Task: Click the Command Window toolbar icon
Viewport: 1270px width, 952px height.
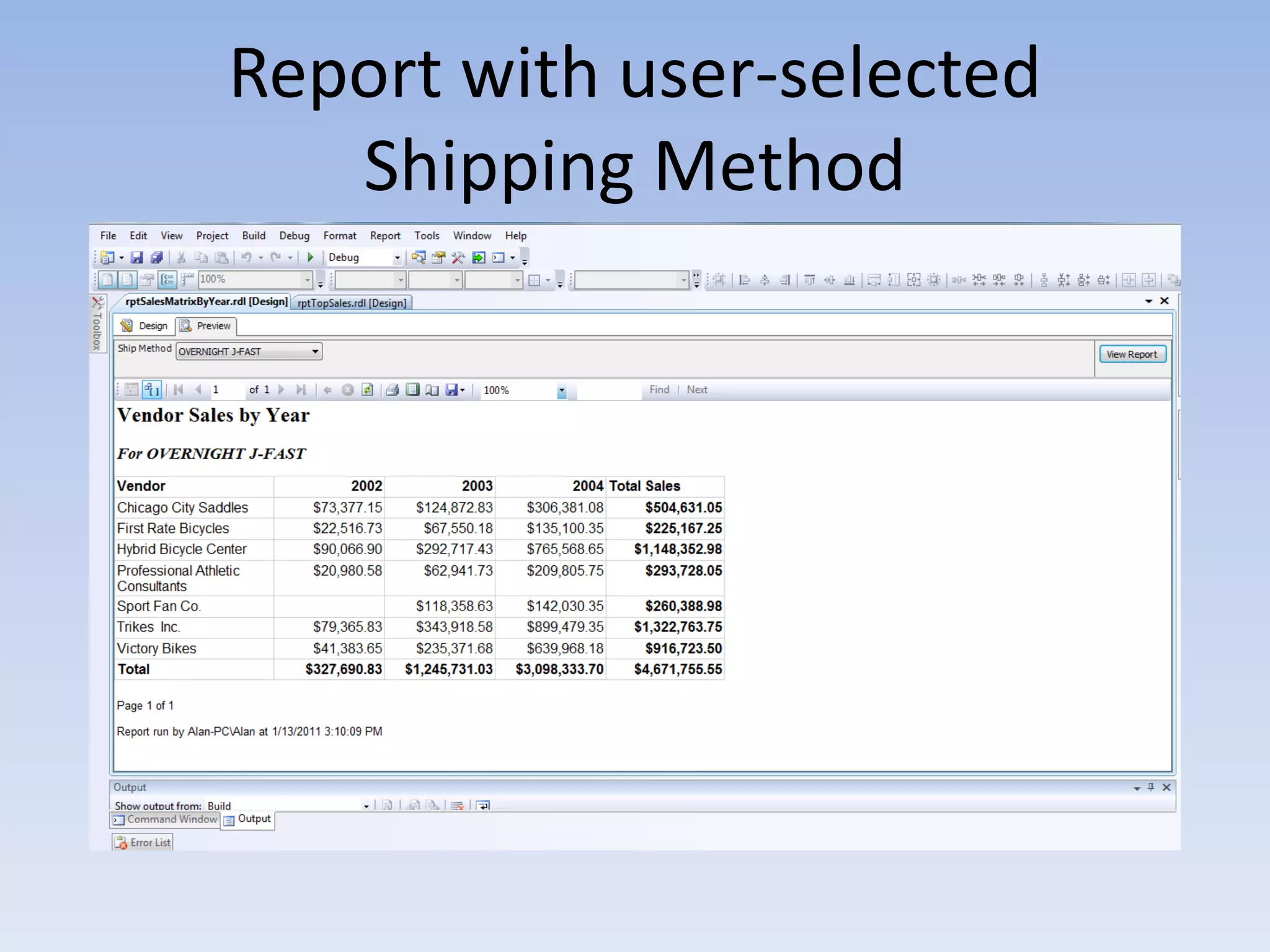Action: tap(498, 257)
